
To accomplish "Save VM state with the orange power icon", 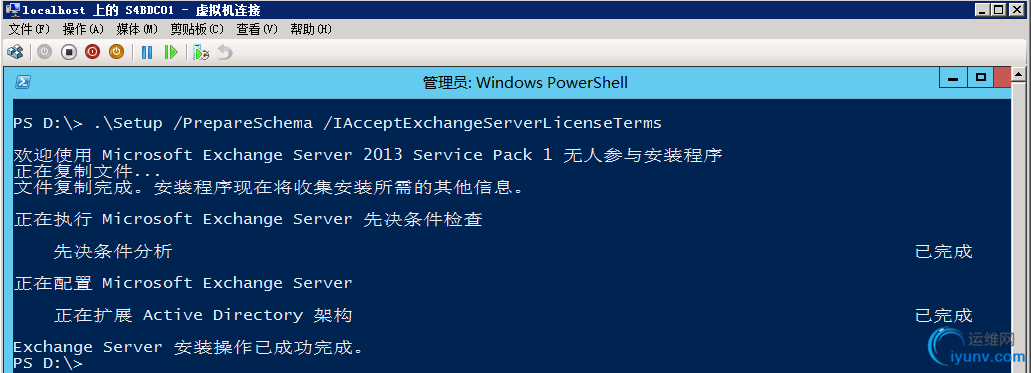I will [116, 52].
